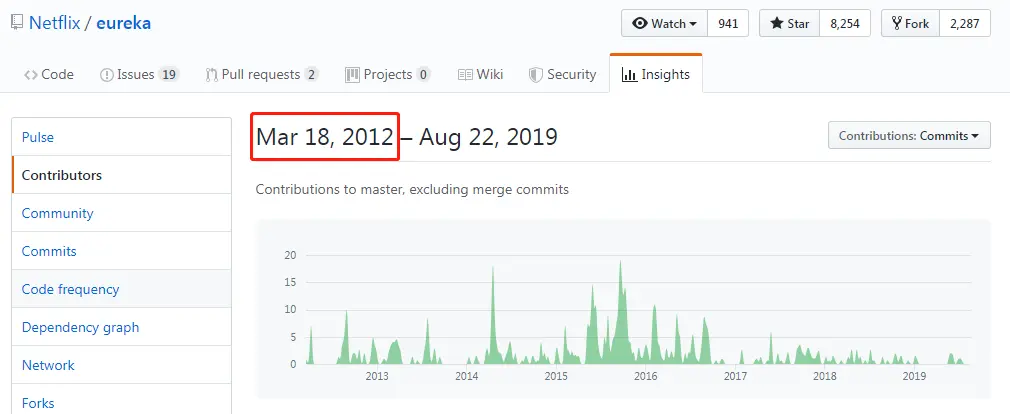1010x414 pixels.
Task: Click the 2018 label on chart axis
Action: pos(824,376)
